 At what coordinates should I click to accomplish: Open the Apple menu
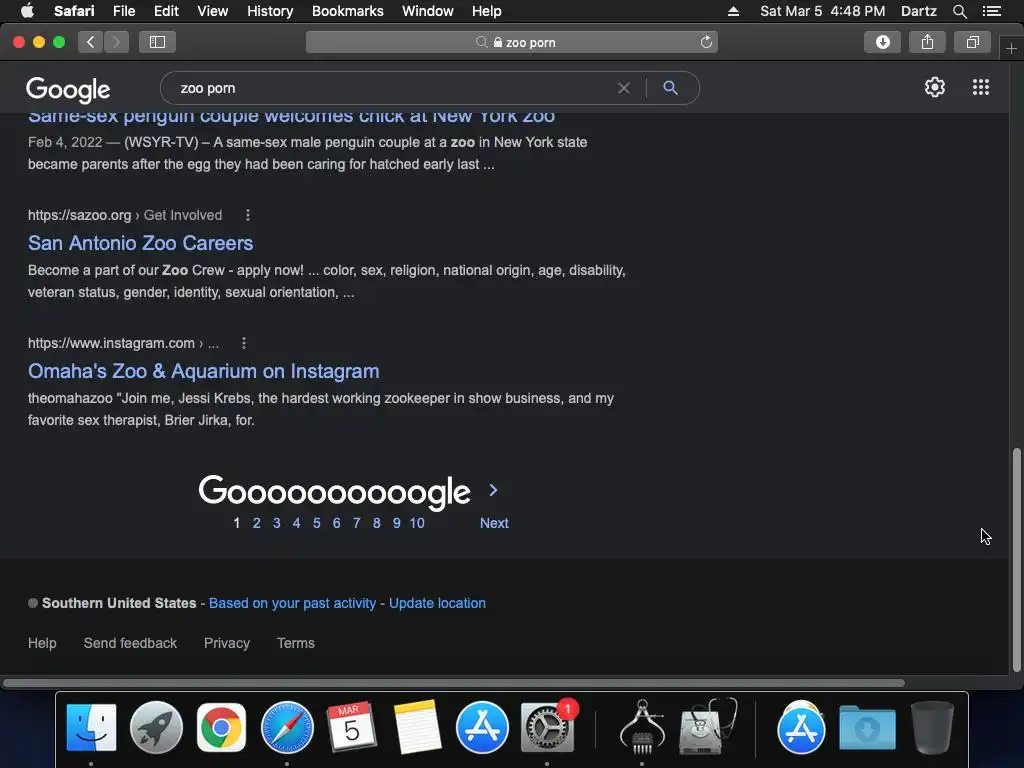tap(27, 11)
